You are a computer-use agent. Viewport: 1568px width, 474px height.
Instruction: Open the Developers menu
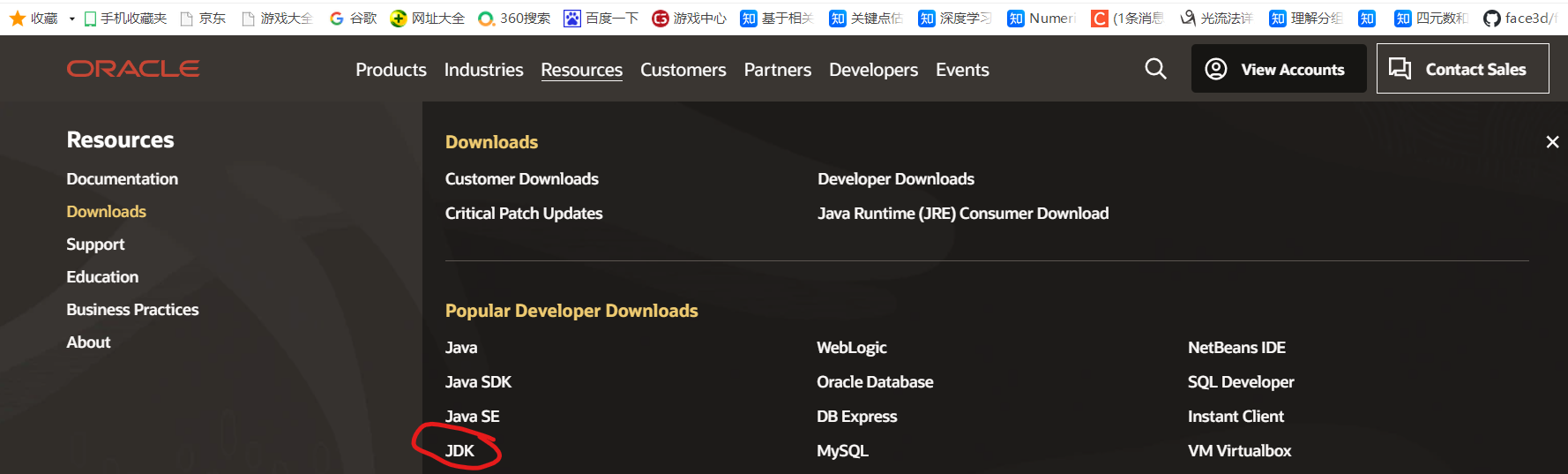click(873, 70)
